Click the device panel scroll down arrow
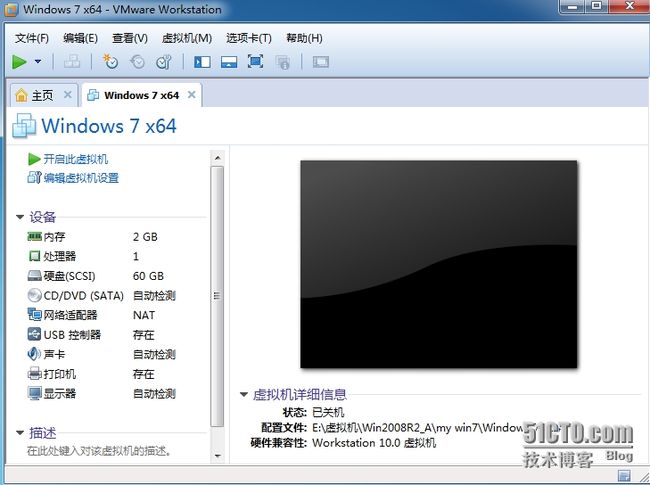650x485 pixels. [217, 456]
